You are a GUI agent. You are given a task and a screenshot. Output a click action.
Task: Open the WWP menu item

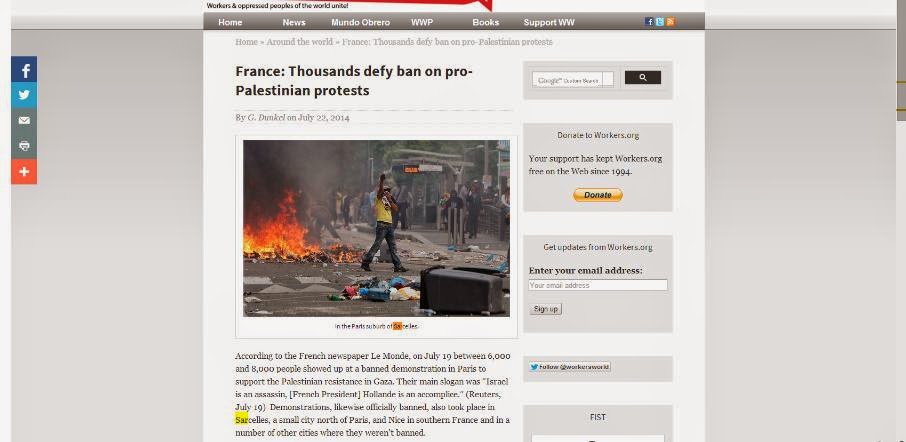tap(422, 23)
